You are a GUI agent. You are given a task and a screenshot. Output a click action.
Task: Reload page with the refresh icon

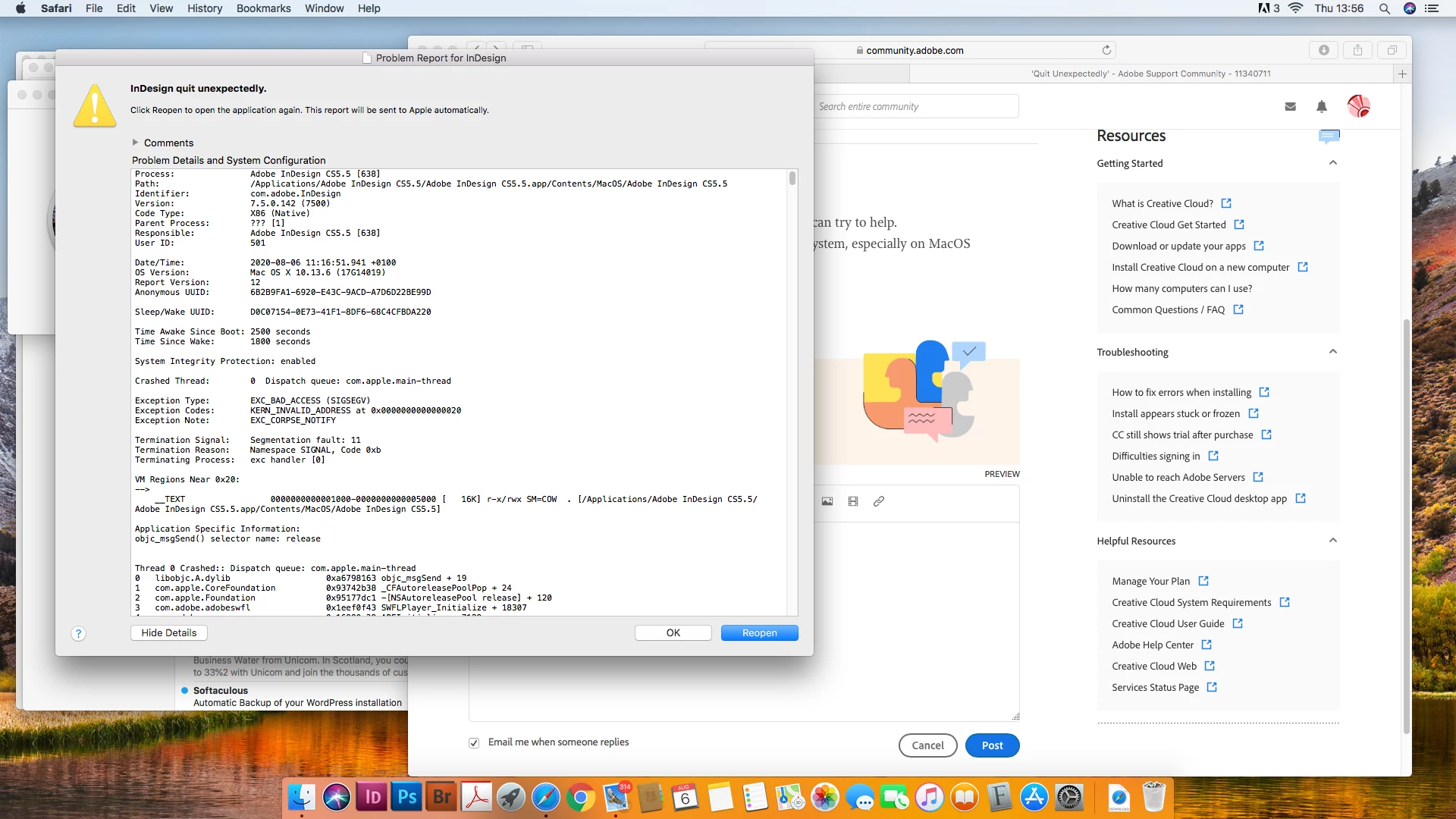1106,50
